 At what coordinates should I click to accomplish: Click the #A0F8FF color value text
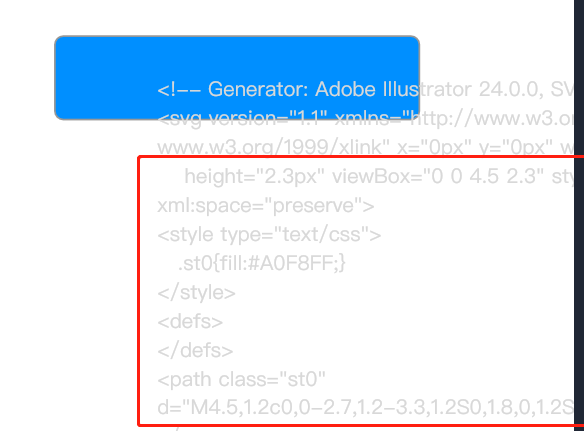(x=292, y=263)
